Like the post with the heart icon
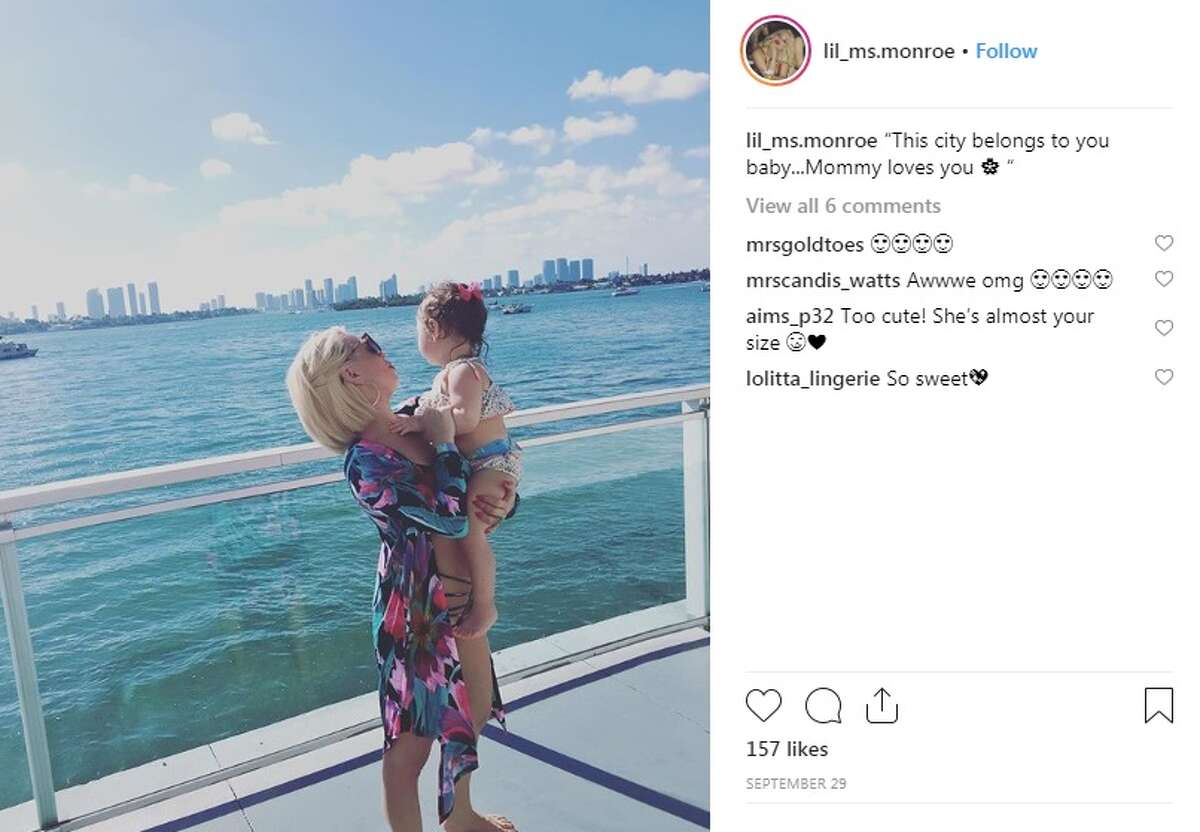 [x=764, y=706]
